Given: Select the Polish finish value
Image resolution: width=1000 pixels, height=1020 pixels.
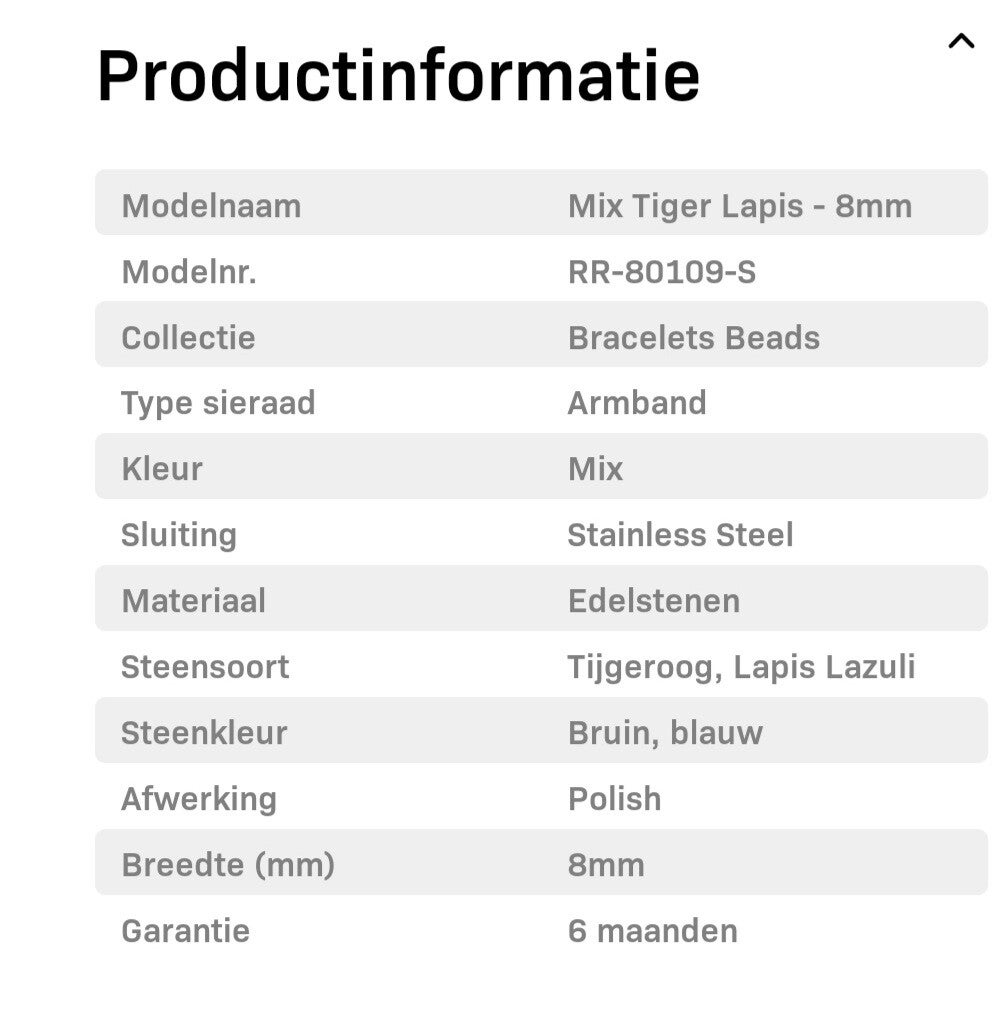Looking at the screenshot, I should click(614, 799).
